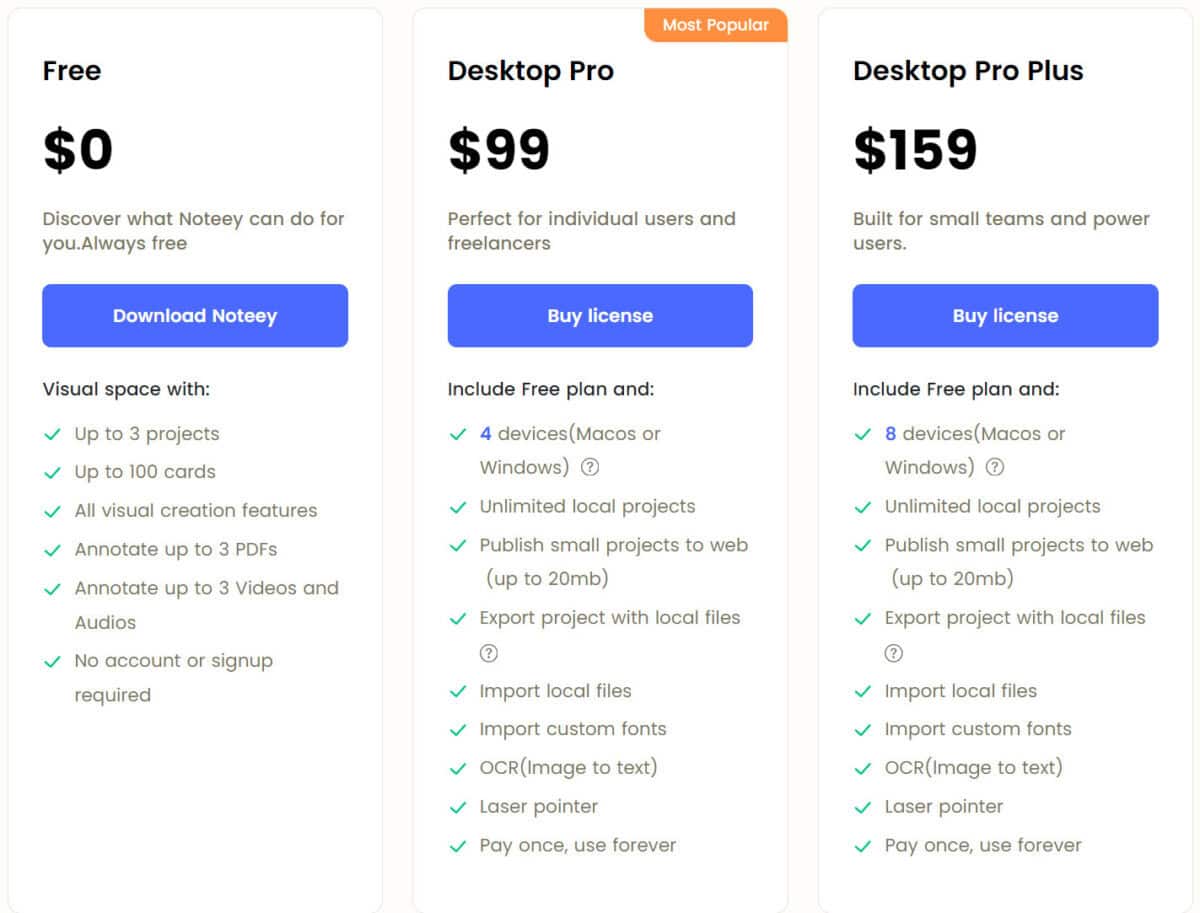Click No account or signup required text

click(x=174, y=678)
